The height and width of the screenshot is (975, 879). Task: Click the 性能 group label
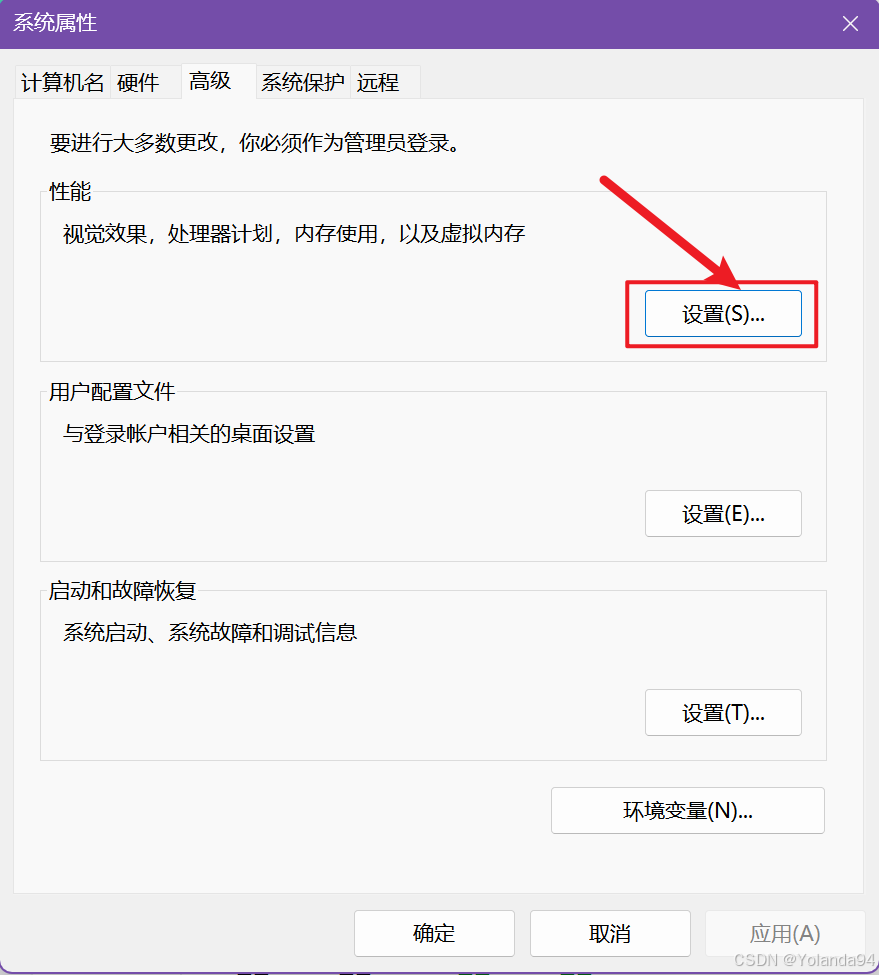coord(70,192)
